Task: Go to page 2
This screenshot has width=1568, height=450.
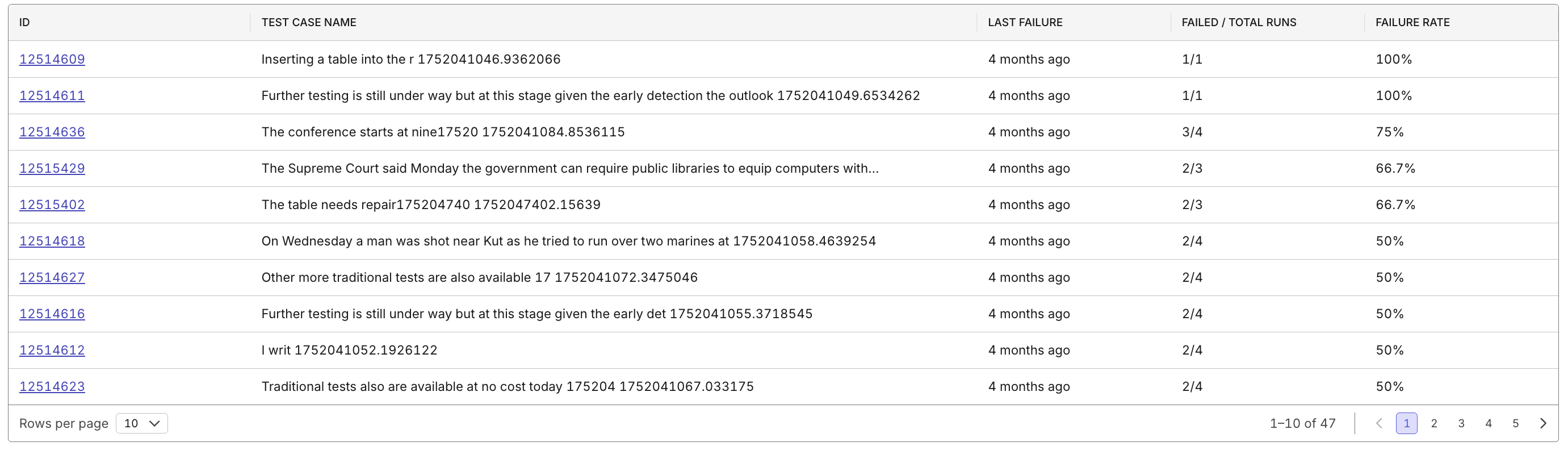Action: click(1433, 423)
